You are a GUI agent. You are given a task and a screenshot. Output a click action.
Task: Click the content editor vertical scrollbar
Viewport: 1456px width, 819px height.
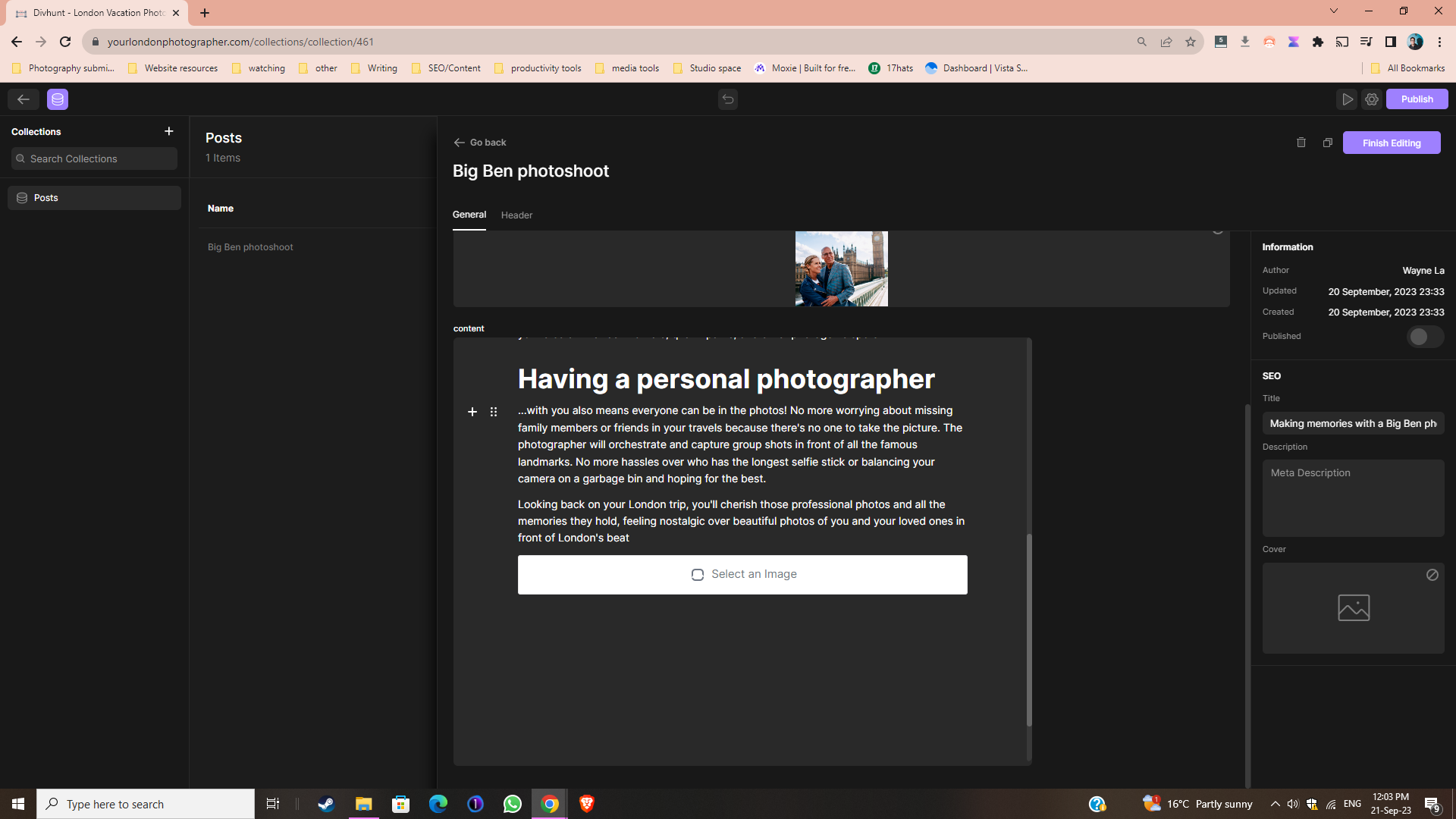click(1029, 629)
